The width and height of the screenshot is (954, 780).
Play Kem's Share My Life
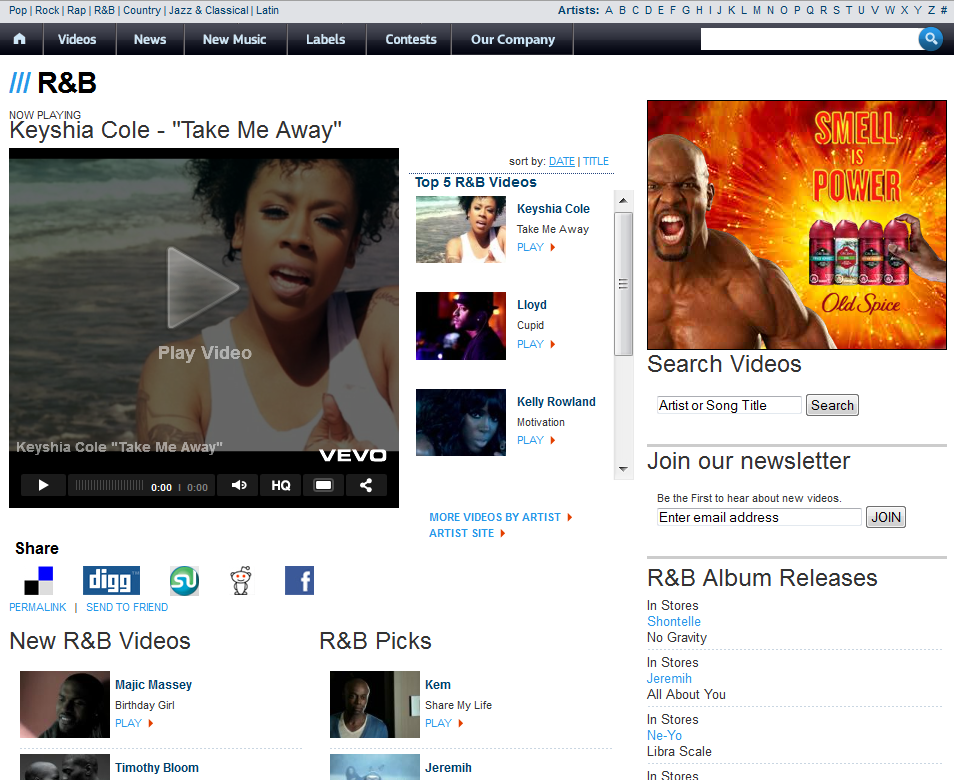click(444, 723)
